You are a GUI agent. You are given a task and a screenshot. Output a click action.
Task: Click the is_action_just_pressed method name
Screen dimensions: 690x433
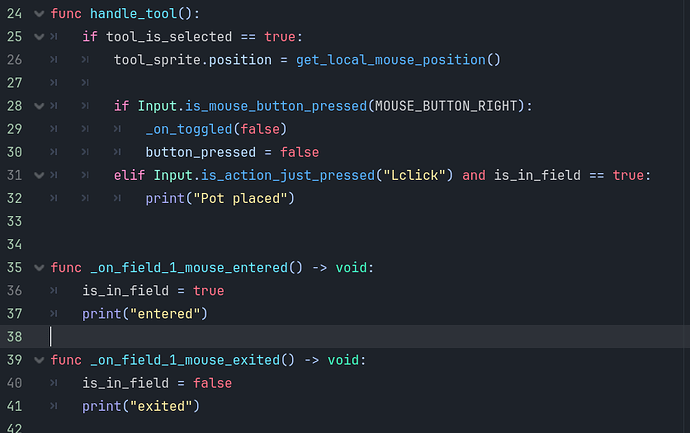tap(288, 176)
